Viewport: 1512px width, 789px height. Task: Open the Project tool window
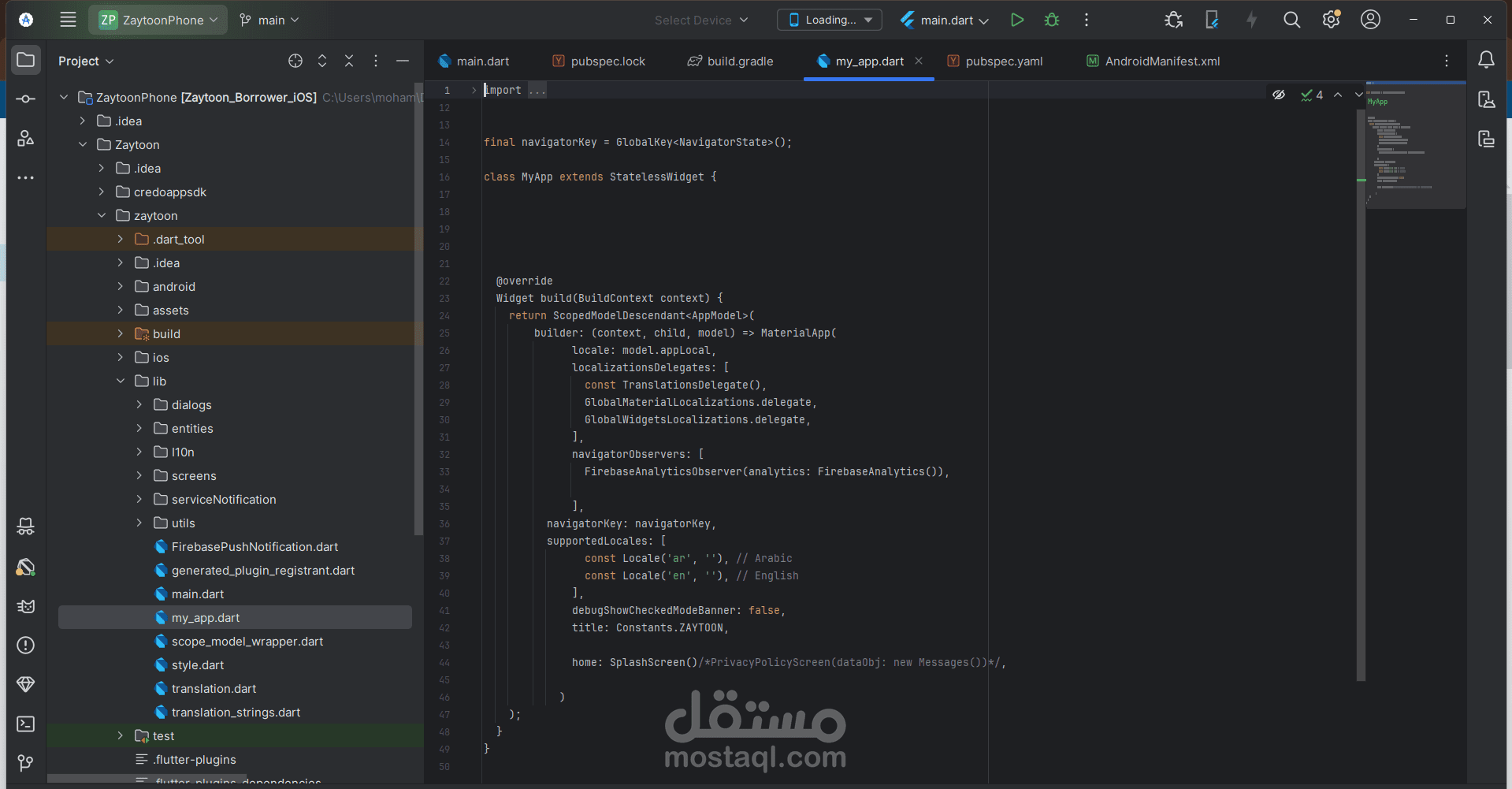tap(26, 60)
